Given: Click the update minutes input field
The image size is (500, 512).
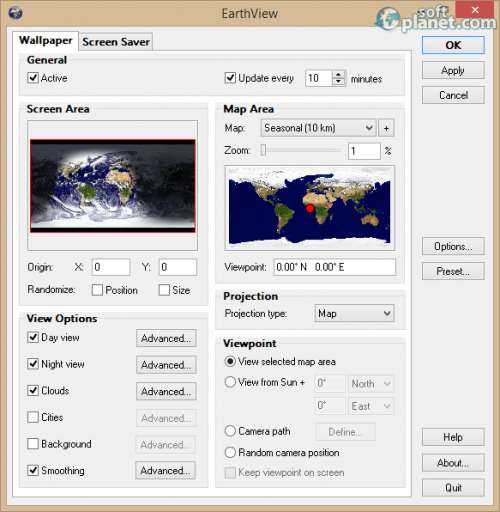Looking at the screenshot, I should tap(318, 78).
